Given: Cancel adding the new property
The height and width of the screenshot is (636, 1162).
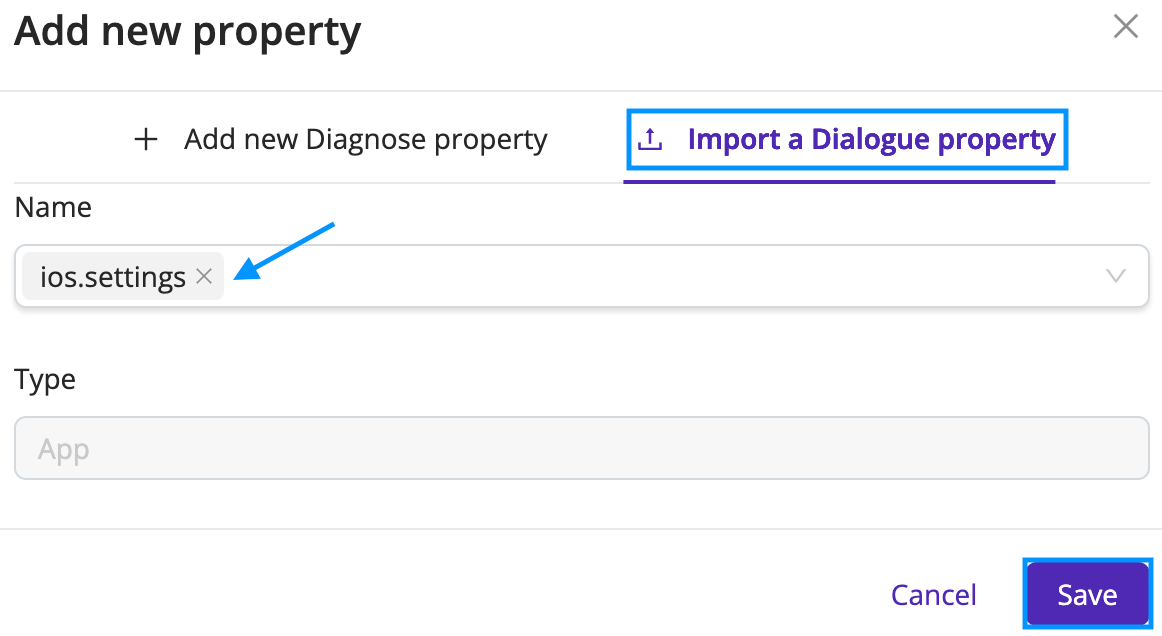Looking at the screenshot, I should [x=933, y=594].
